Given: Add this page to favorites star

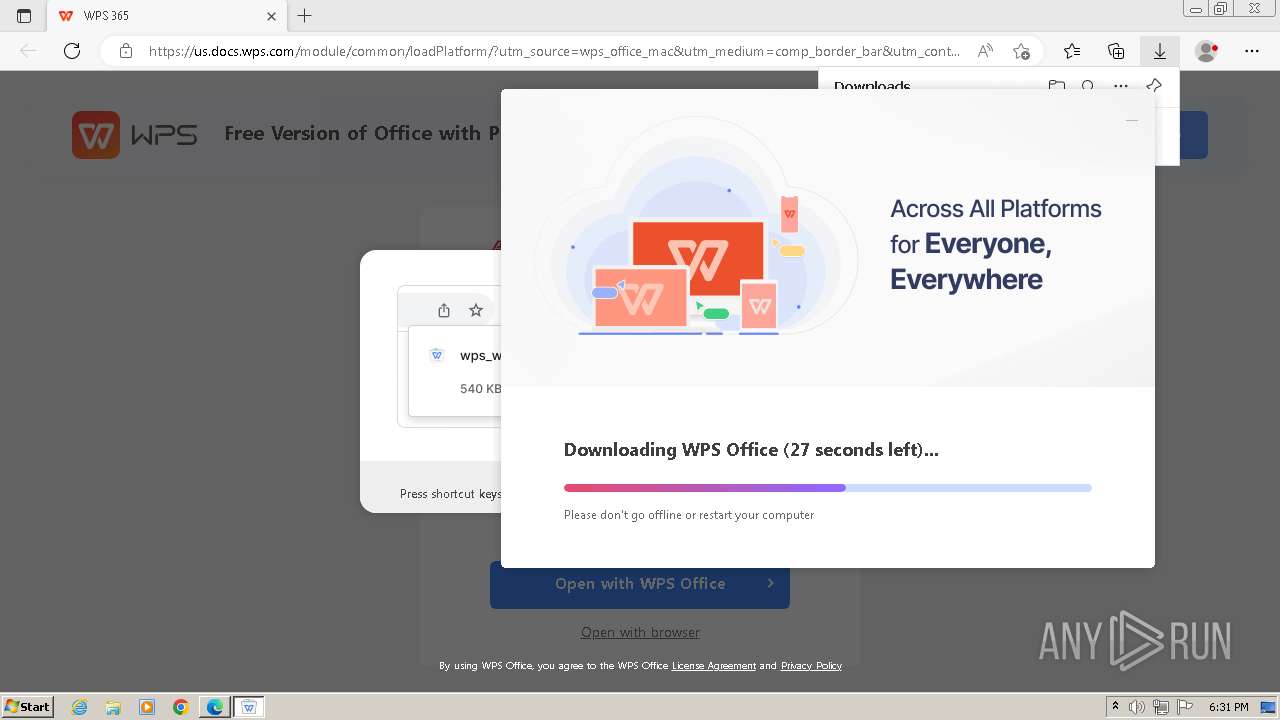Looking at the screenshot, I should 1021,51.
